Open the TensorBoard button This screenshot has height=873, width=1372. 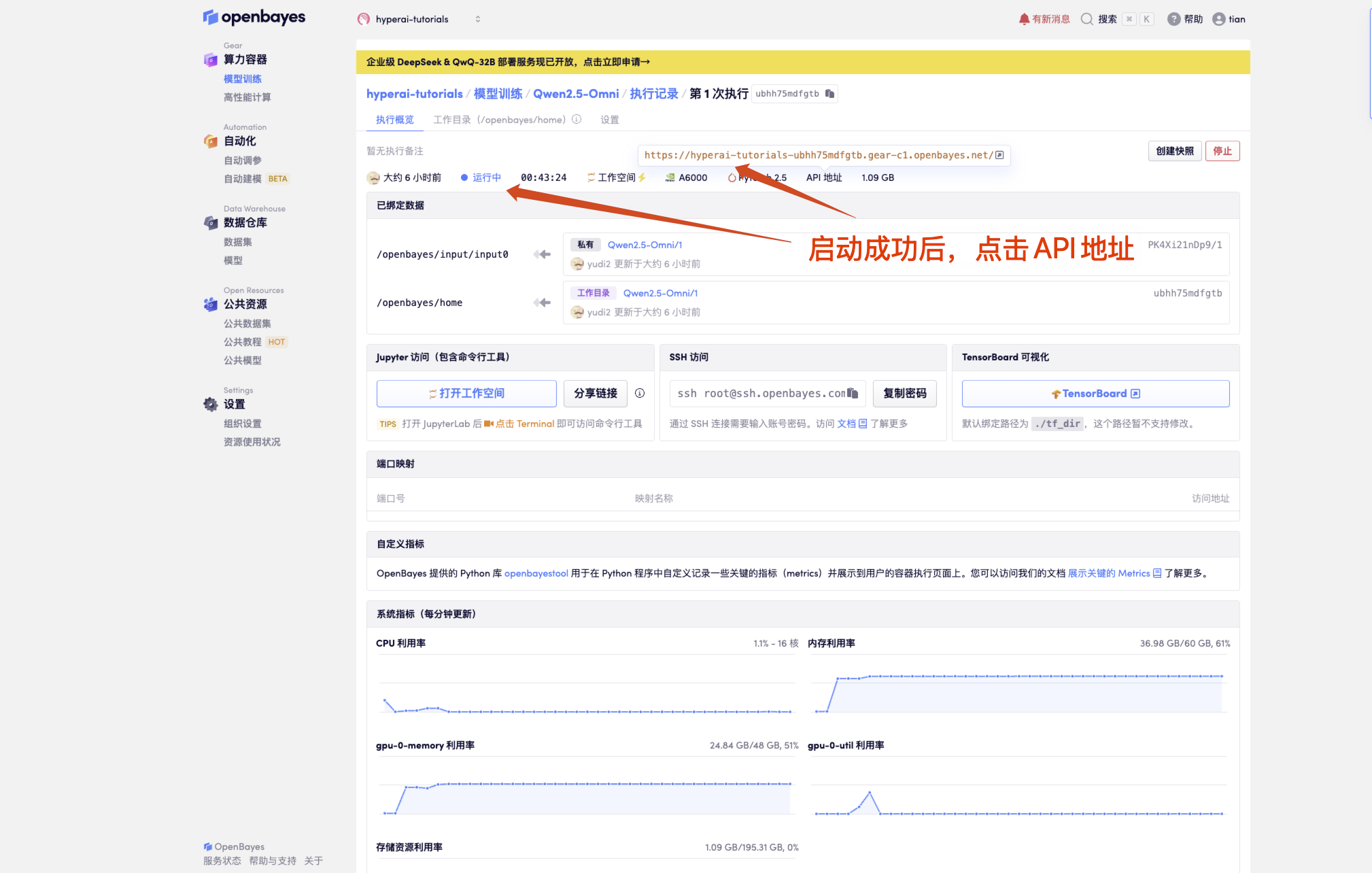(1095, 393)
